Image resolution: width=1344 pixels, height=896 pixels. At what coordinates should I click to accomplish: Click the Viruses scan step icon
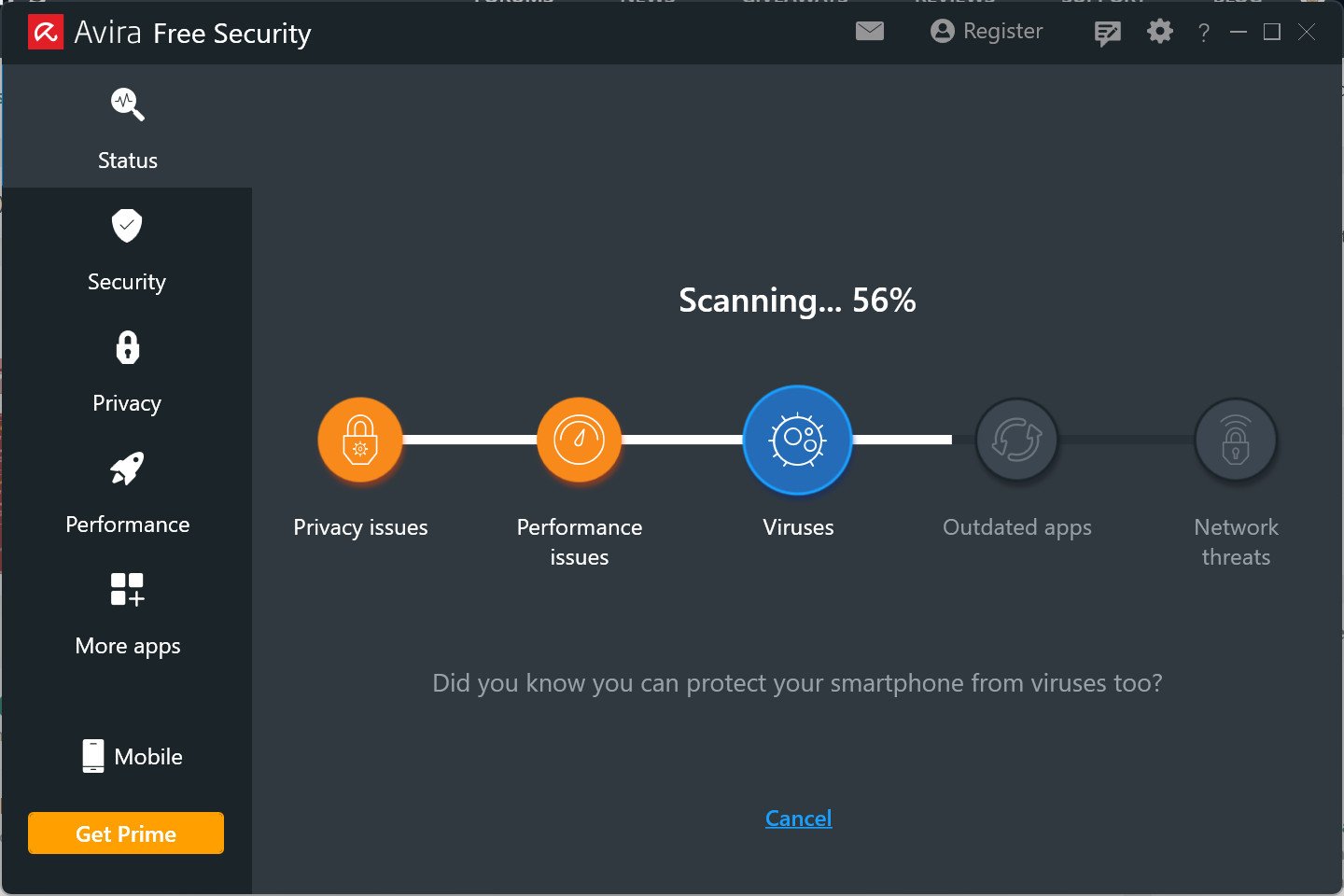[x=798, y=440]
